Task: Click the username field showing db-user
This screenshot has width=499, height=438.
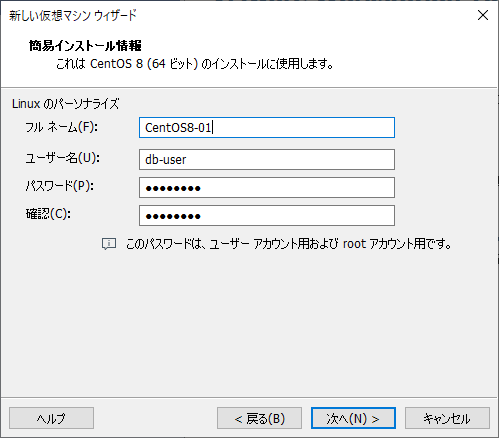Action: coord(267,159)
